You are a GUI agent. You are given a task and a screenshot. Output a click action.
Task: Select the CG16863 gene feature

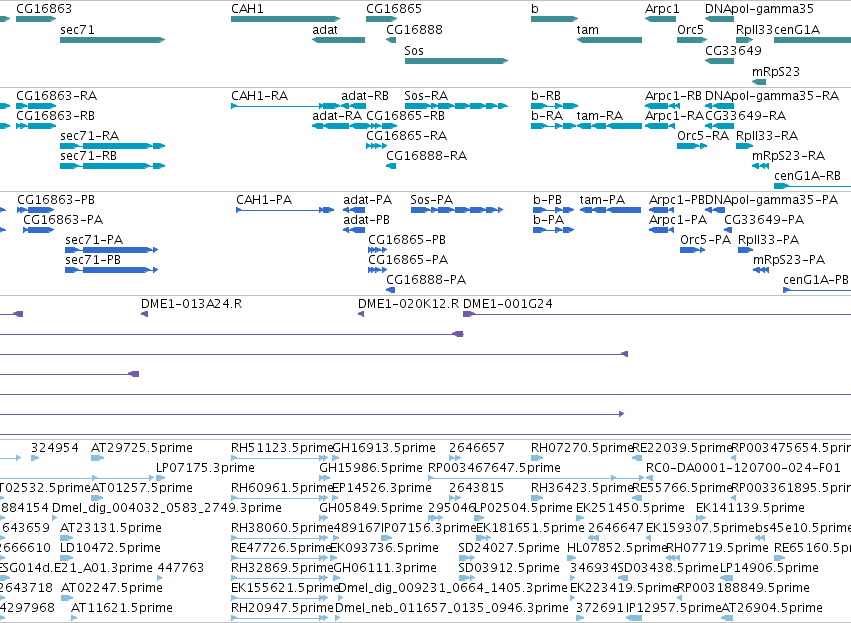(36, 19)
